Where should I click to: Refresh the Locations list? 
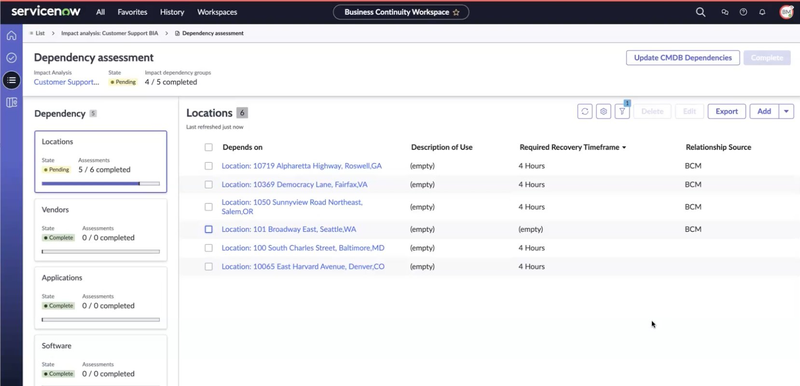[585, 111]
